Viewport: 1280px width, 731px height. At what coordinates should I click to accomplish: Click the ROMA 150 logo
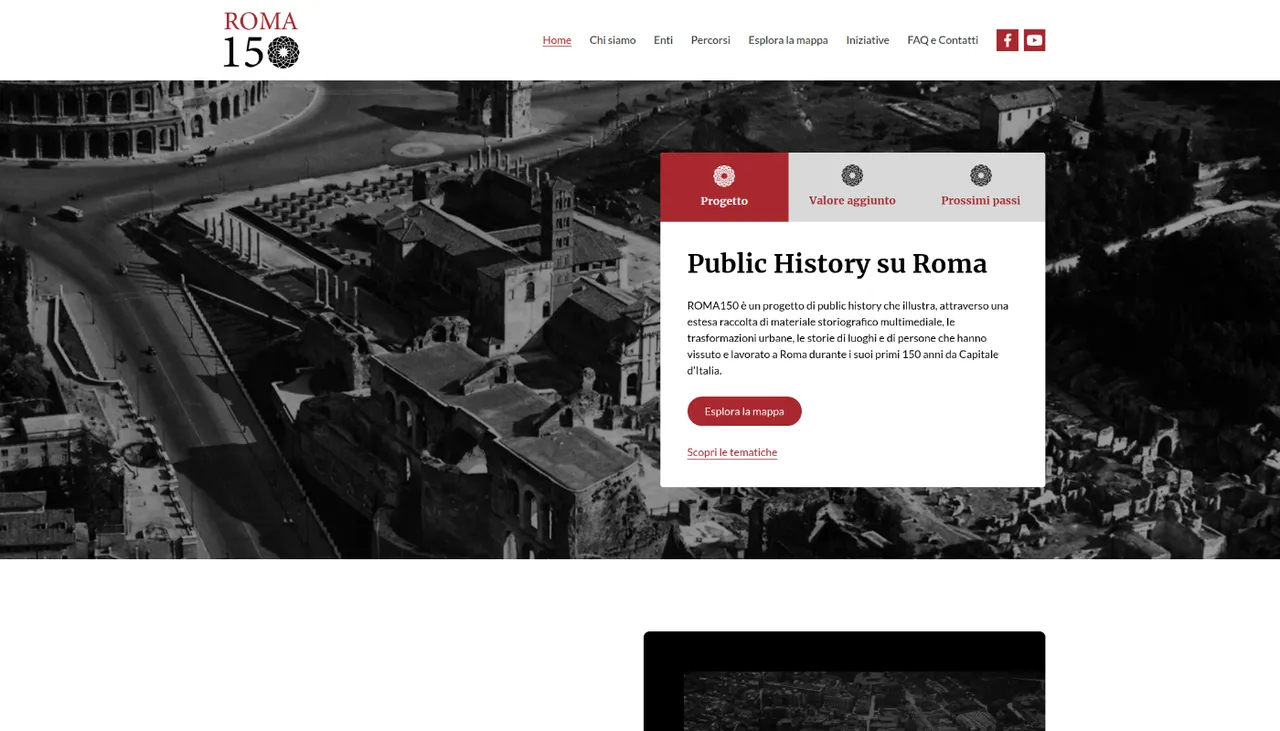point(261,40)
